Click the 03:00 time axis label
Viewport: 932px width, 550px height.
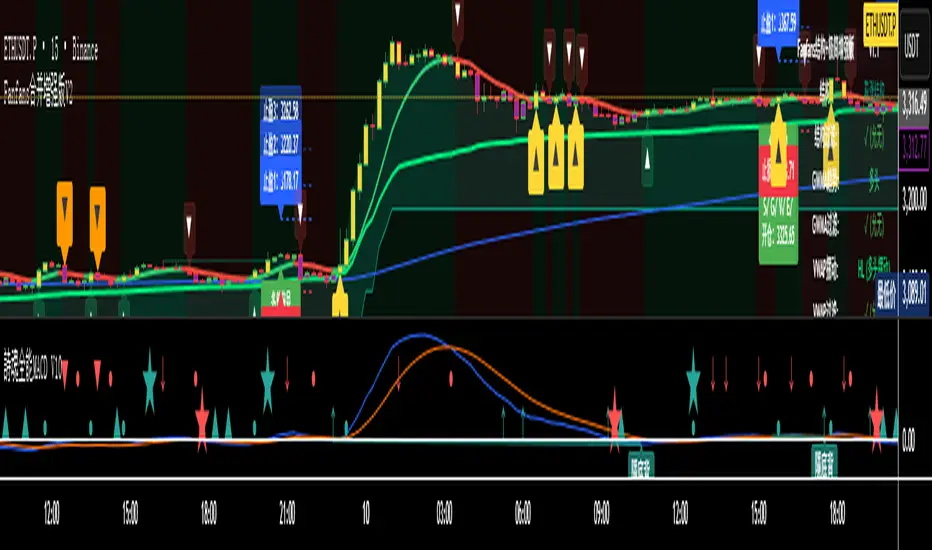444,513
